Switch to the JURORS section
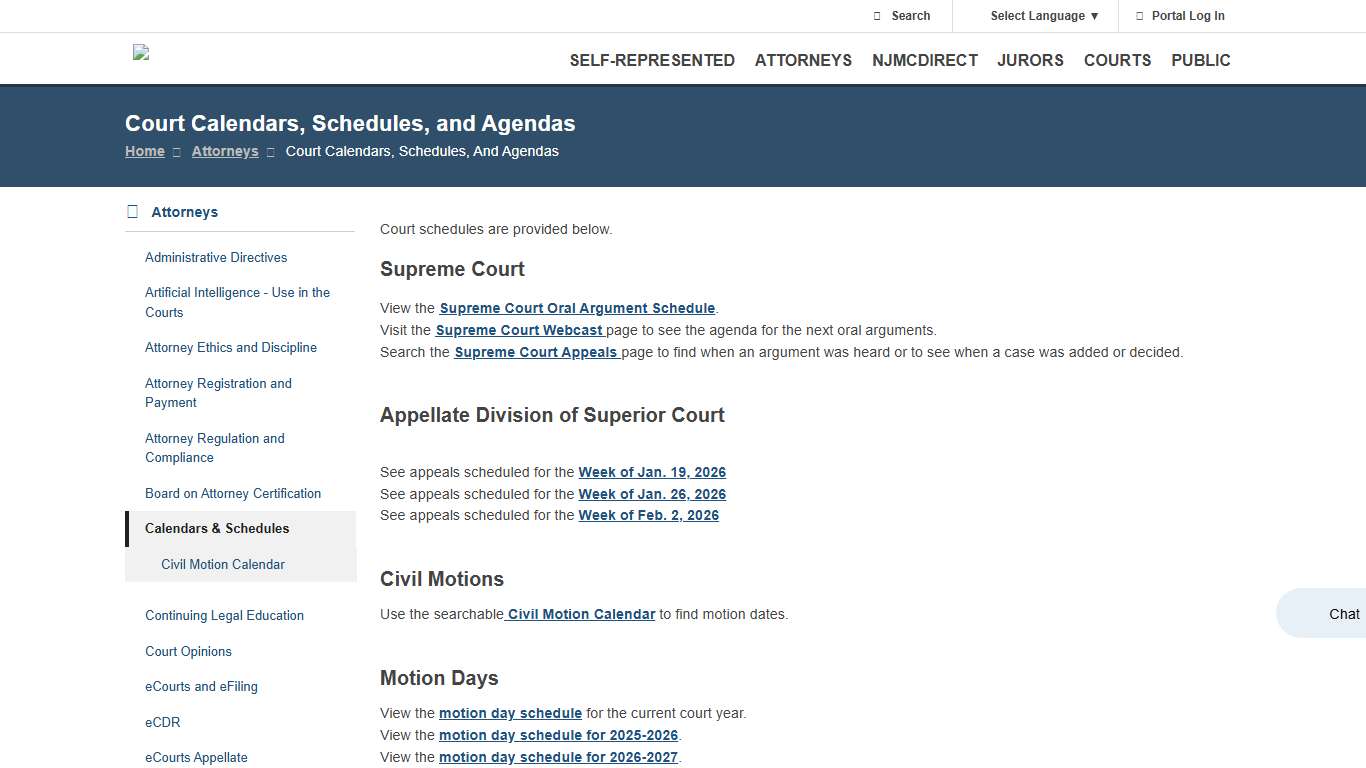This screenshot has height=768, width=1366. [1030, 60]
